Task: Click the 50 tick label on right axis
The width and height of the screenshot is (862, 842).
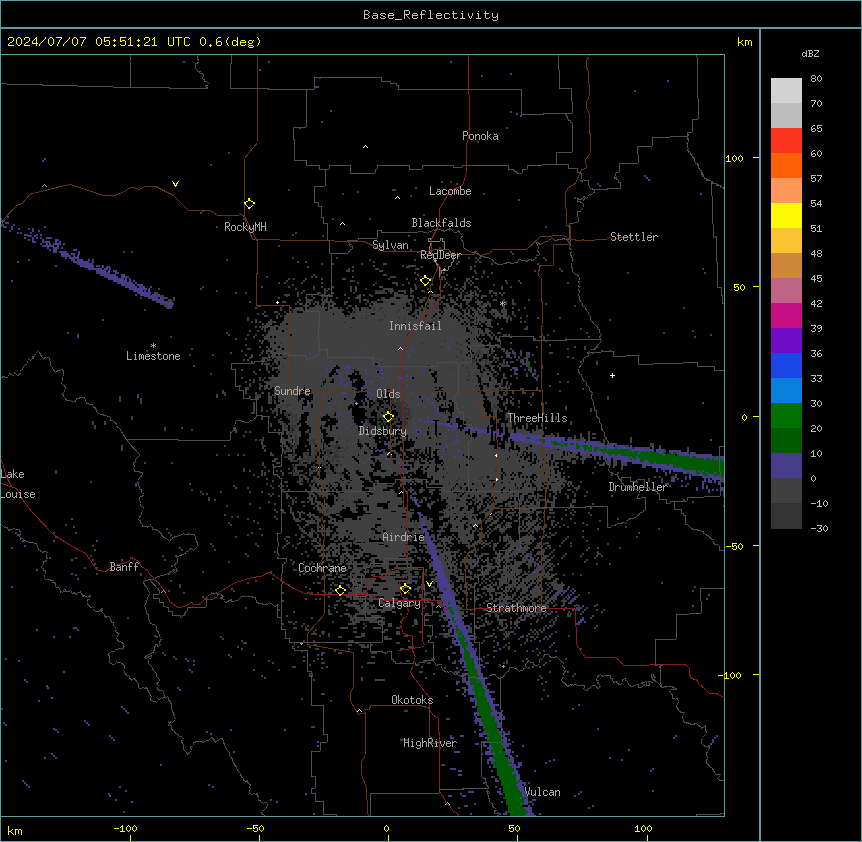Action: coord(739,287)
